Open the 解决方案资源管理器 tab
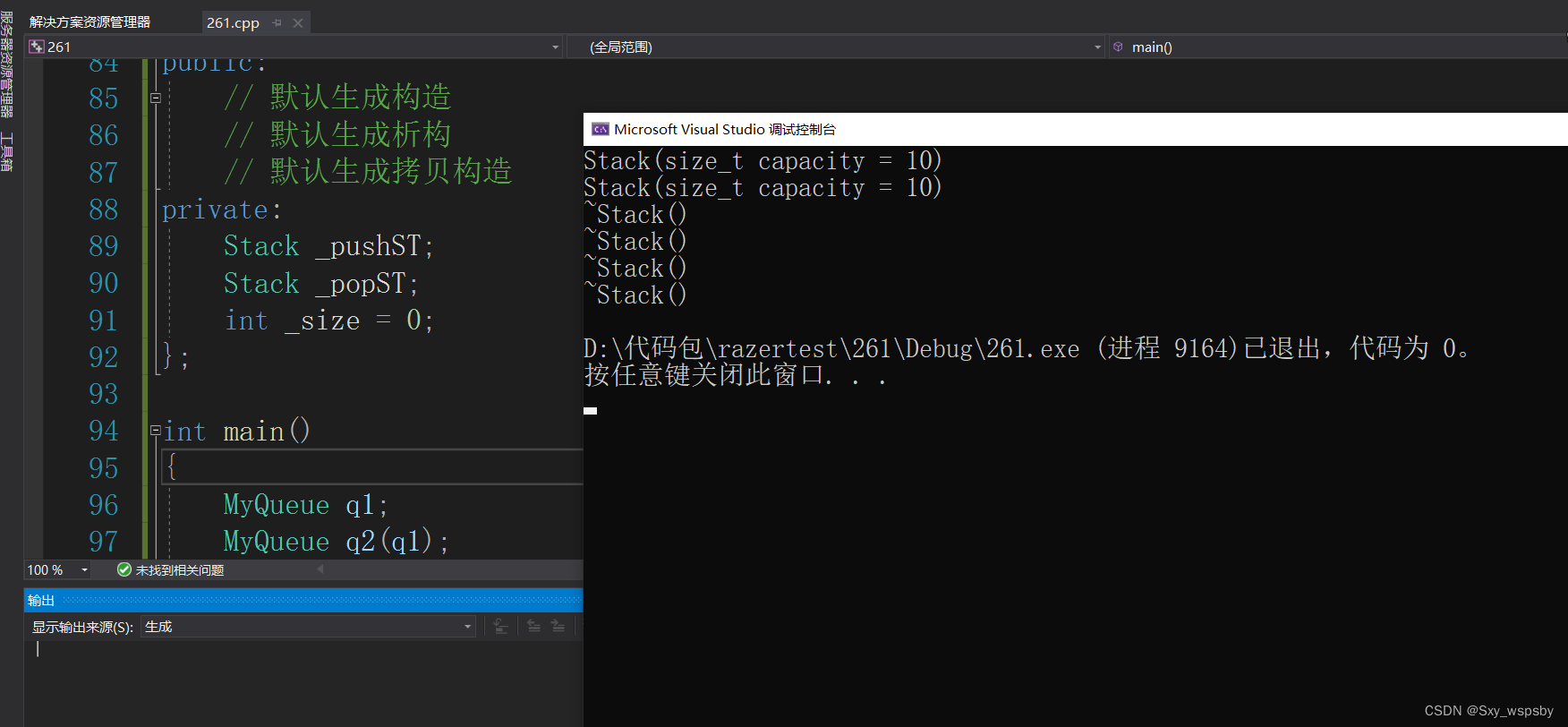Screen dimensions: 1568x727 [89, 22]
